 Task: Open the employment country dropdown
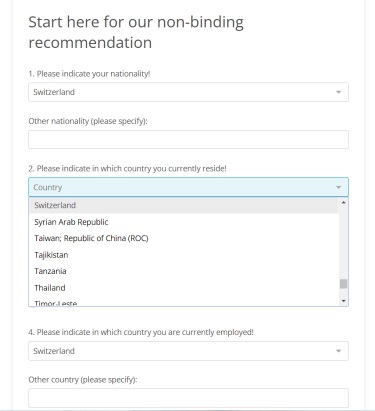pos(188,351)
